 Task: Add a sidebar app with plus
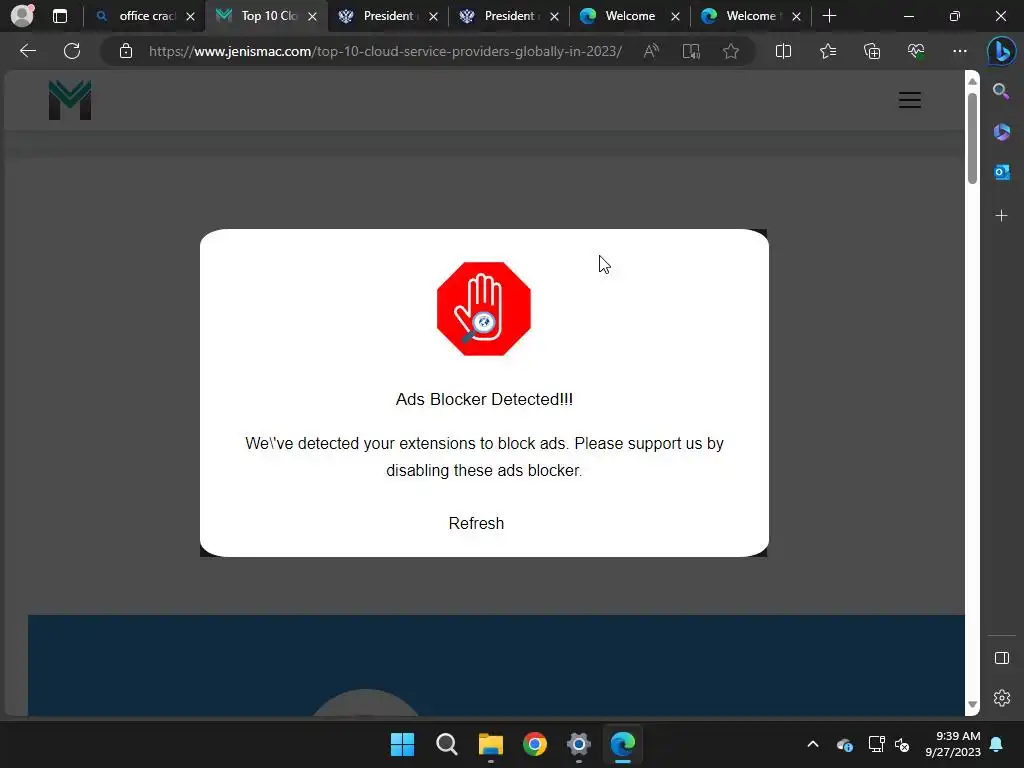tap(1001, 216)
